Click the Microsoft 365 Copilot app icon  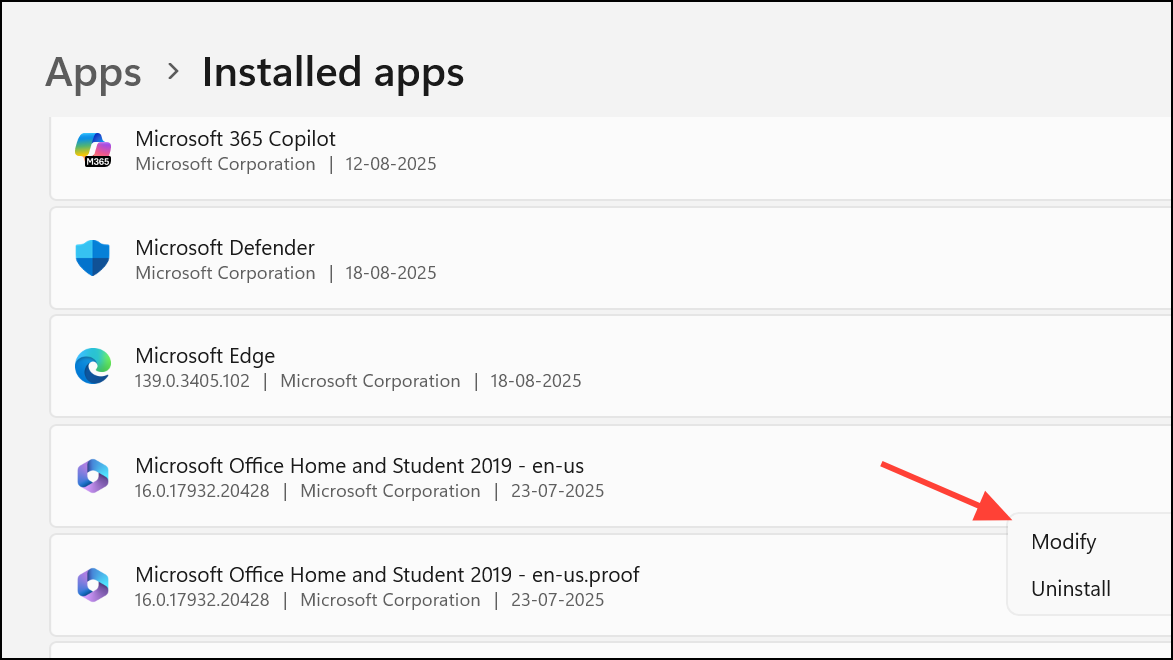tap(93, 150)
